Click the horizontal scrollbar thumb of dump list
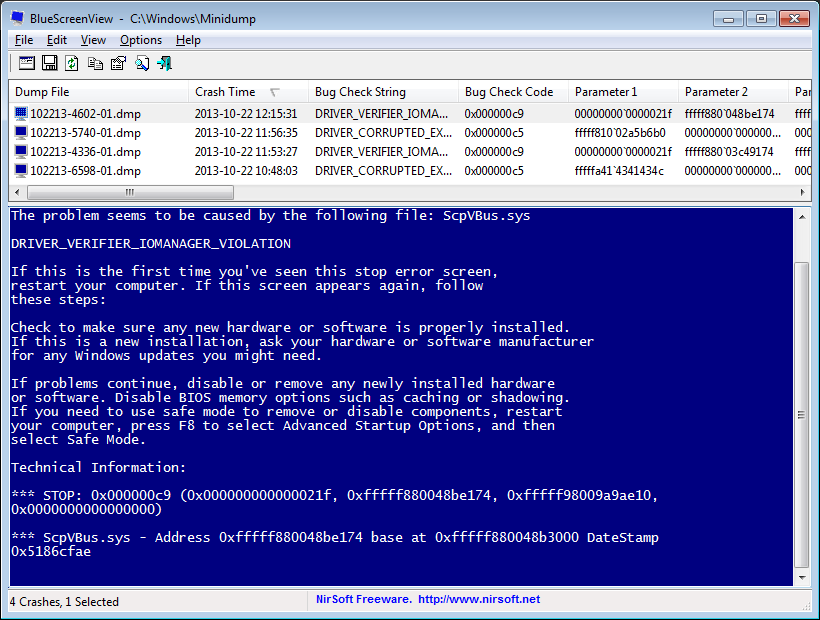The width and height of the screenshot is (820, 620). point(130,192)
